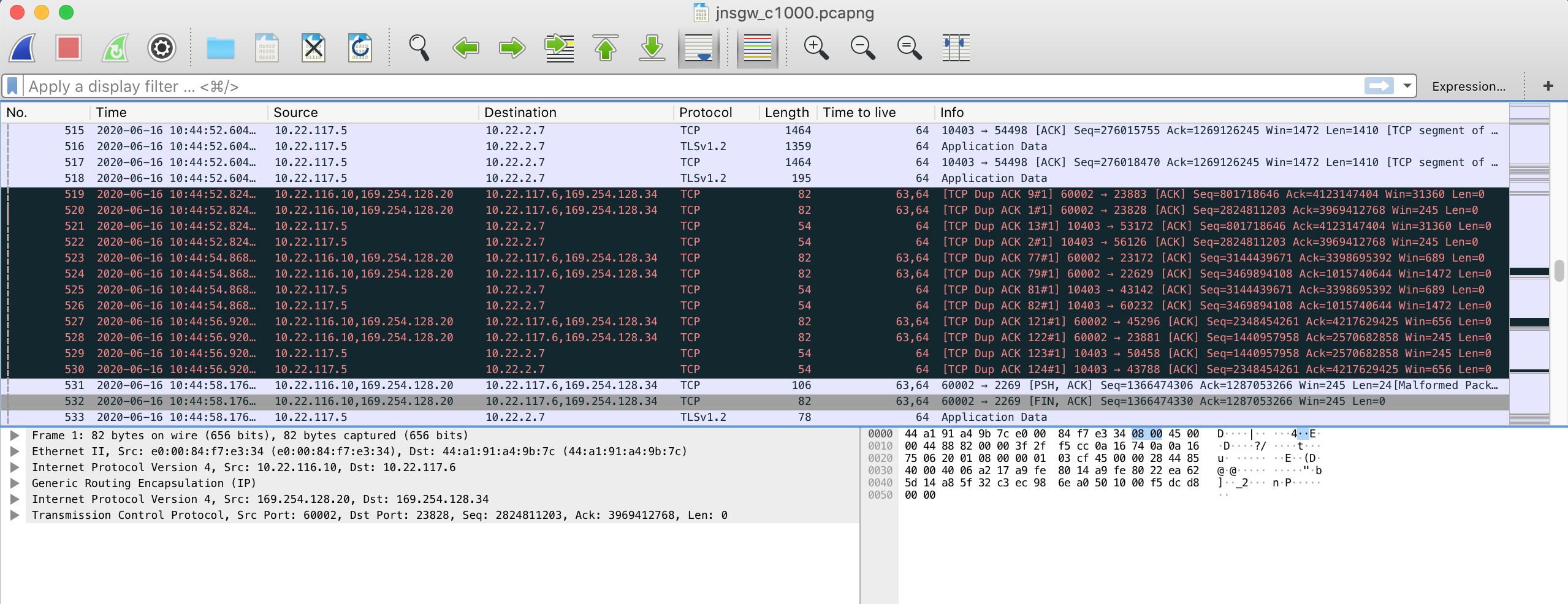The image size is (1568, 604).
Task: Open capture options with the gear icon
Action: pos(161,48)
